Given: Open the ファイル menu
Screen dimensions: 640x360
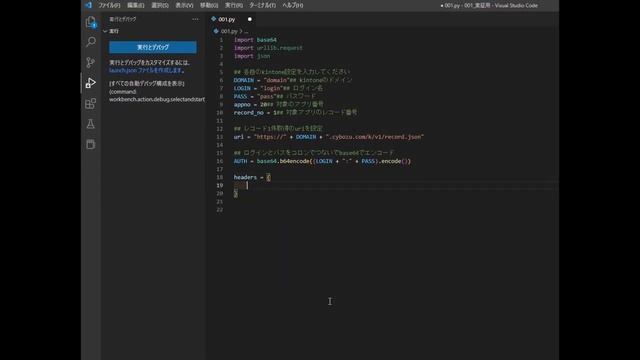Looking at the screenshot, I should (x=109, y=5).
